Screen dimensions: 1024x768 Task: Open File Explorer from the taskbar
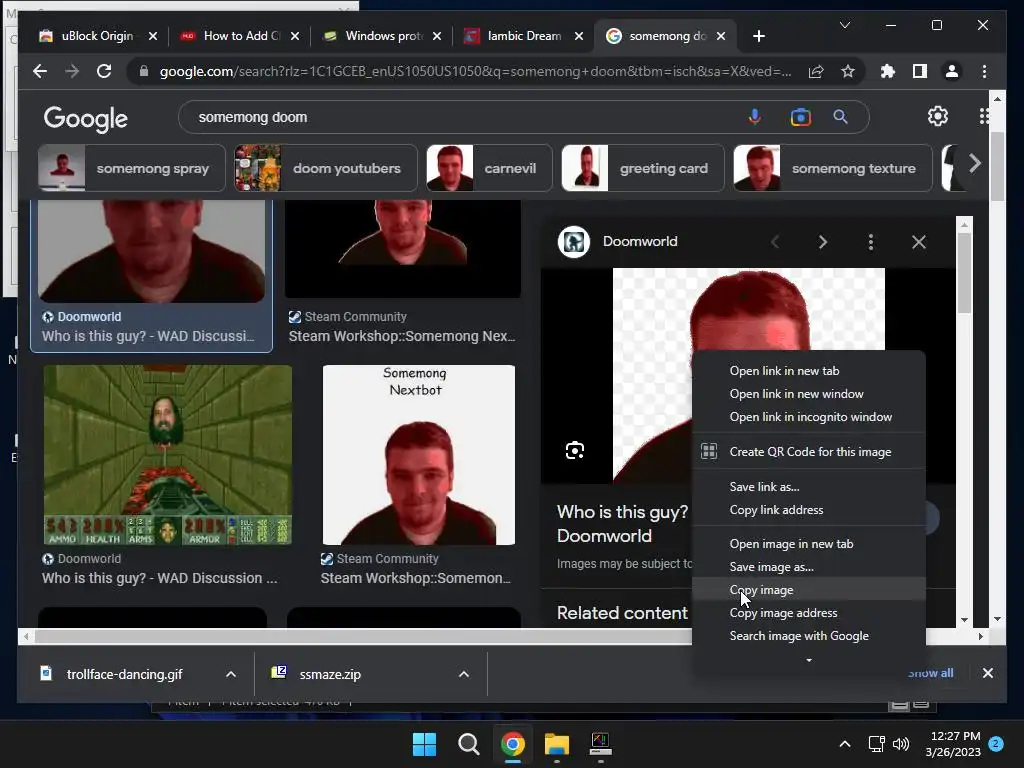(x=557, y=744)
